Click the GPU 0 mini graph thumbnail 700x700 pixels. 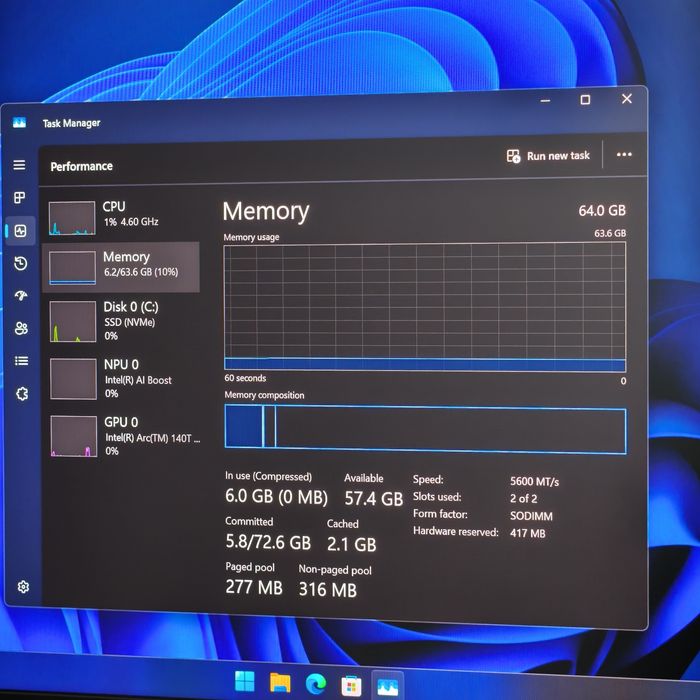click(74, 436)
